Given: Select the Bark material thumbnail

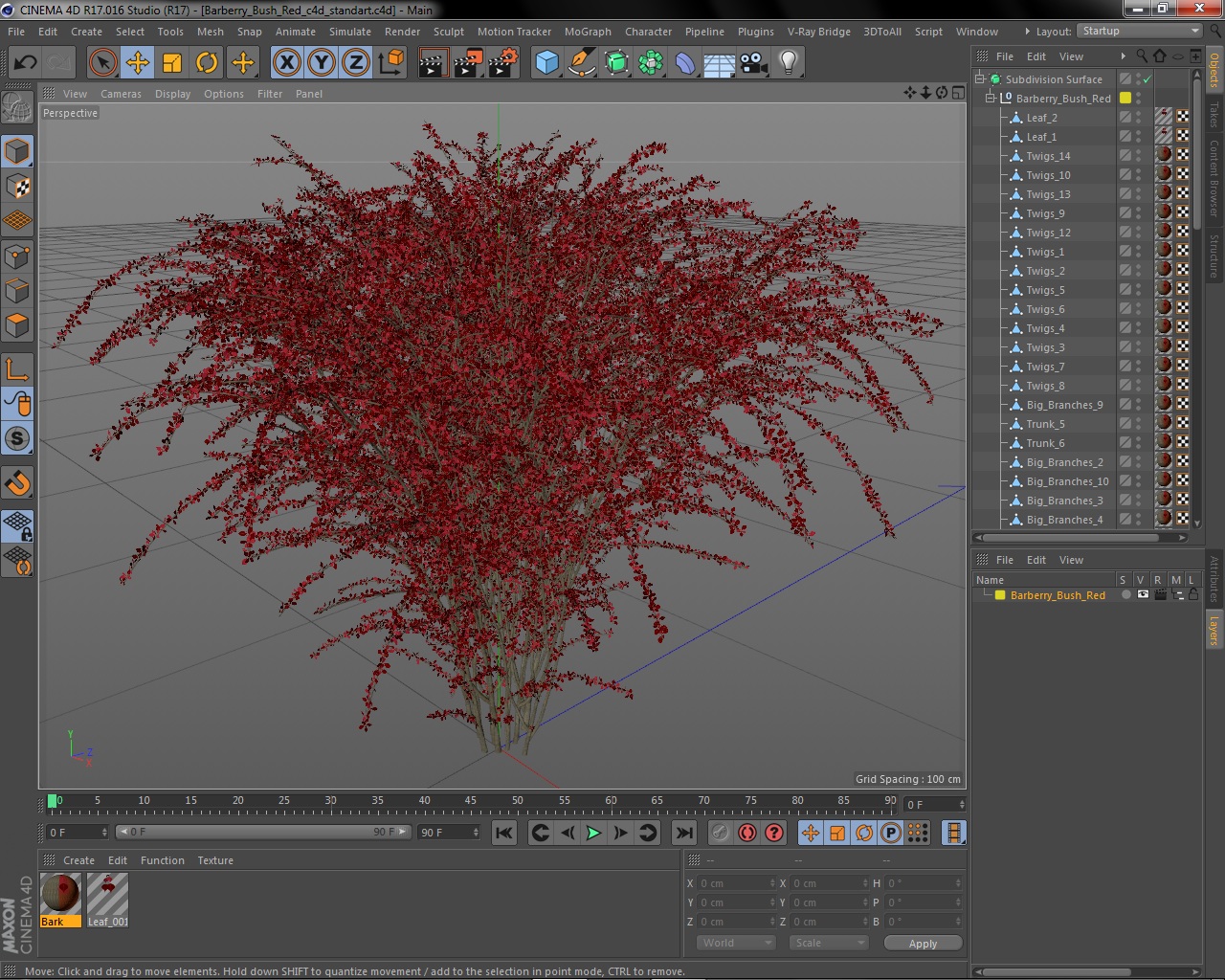Looking at the screenshot, I should click(x=61, y=895).
